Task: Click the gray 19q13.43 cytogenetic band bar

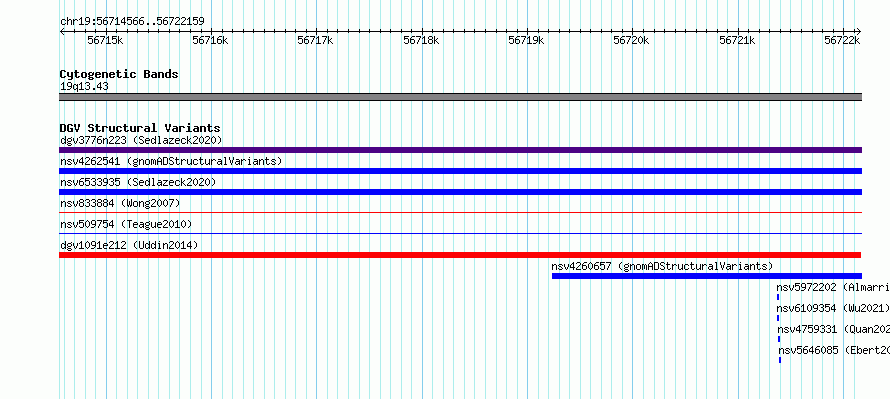Action: (x=460, y=97)
